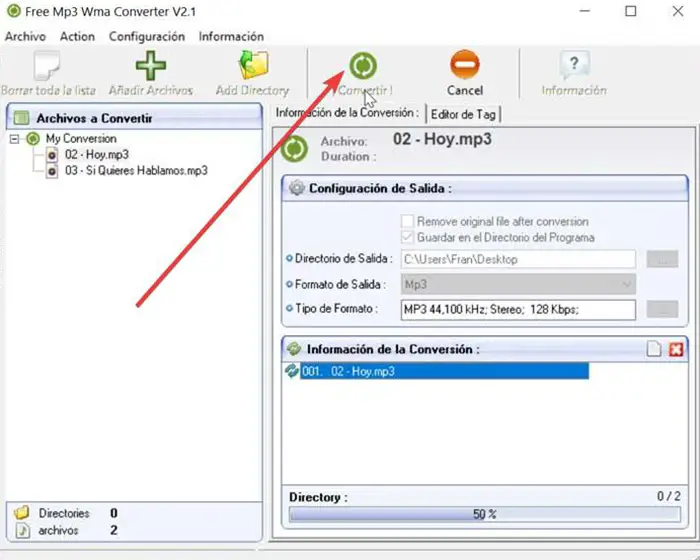Click the archivos music note icon

pos(23,530)
